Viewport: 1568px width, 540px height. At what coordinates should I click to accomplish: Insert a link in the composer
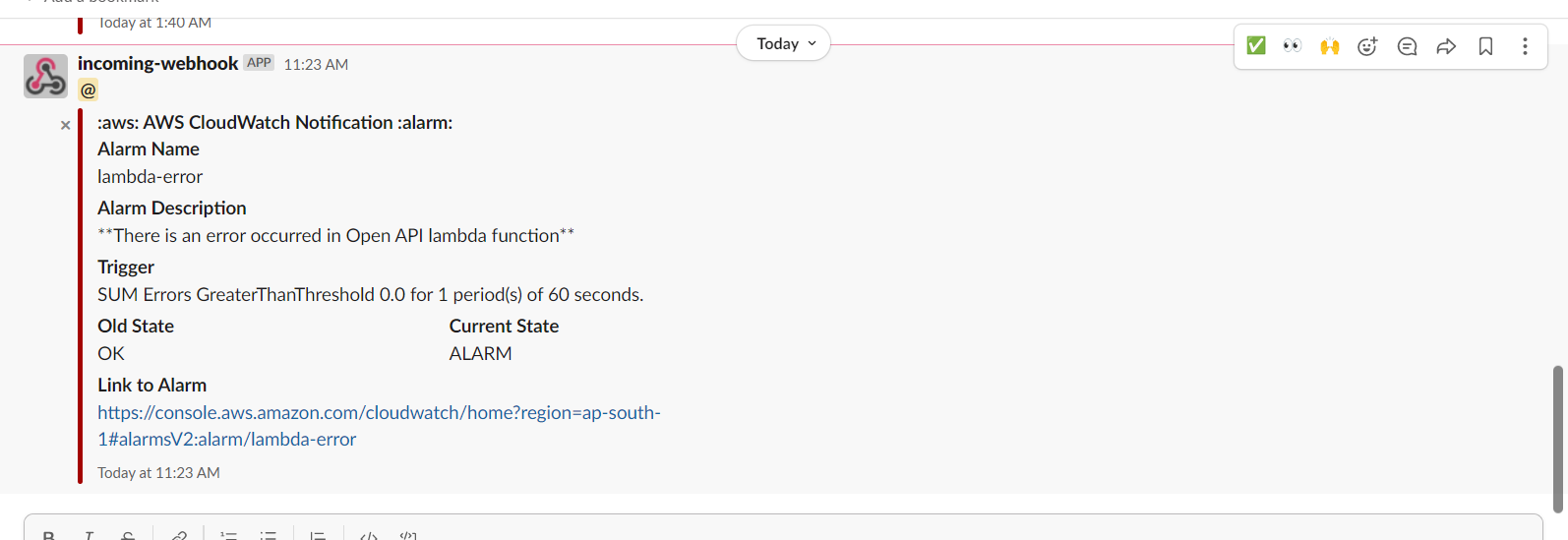178,535
